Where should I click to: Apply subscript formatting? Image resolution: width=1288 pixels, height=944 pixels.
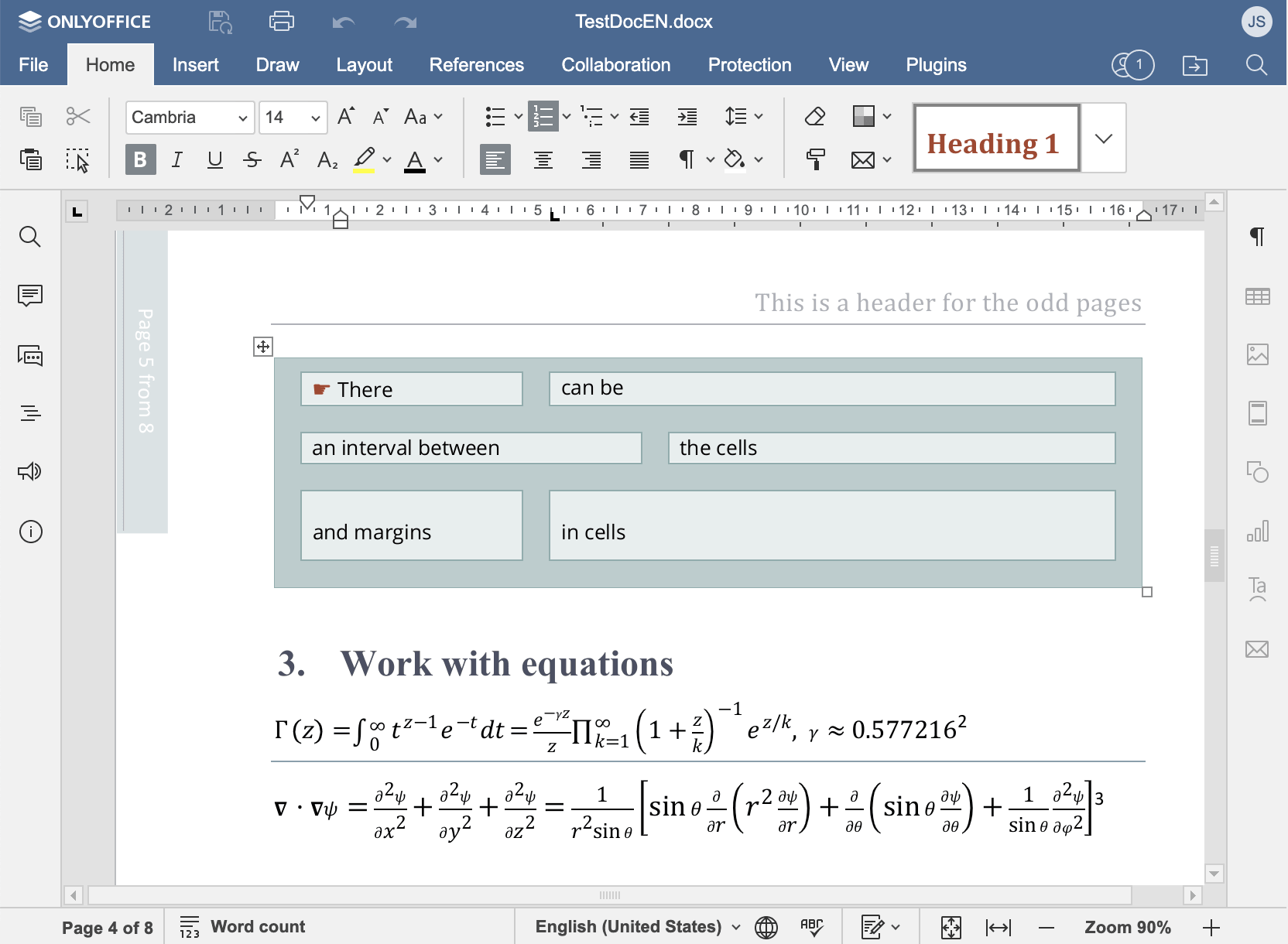(327, 159)
